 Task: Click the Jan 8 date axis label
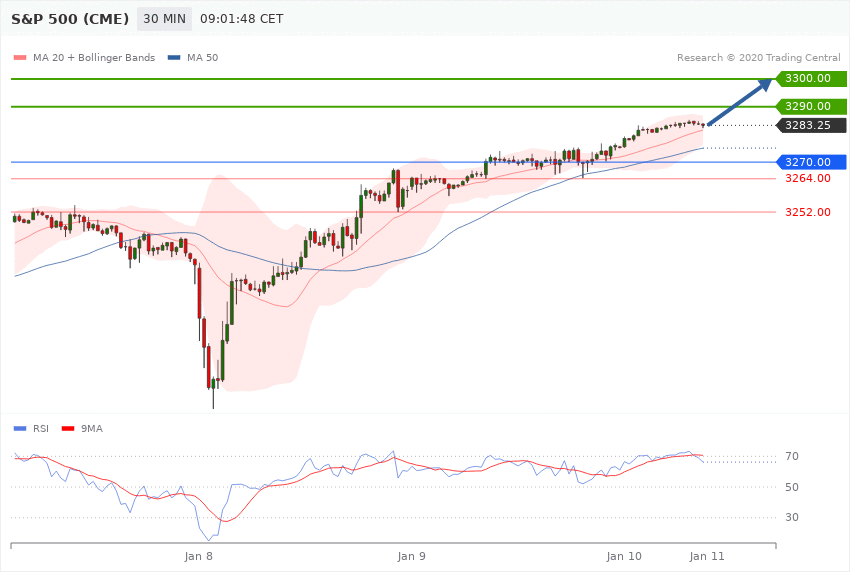click(198, 556)
